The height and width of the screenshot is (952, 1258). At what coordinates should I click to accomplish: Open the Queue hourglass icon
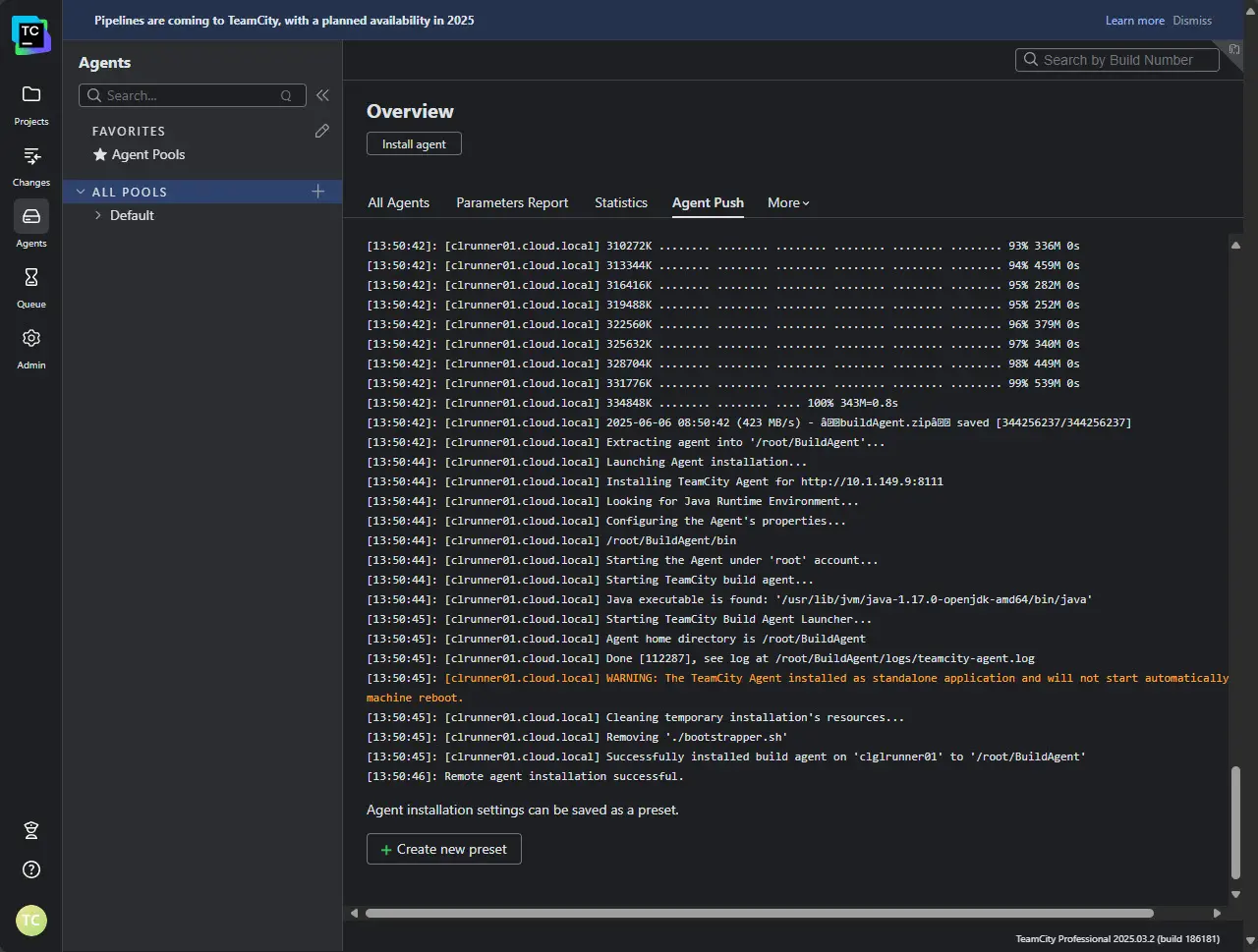(31, 278)
